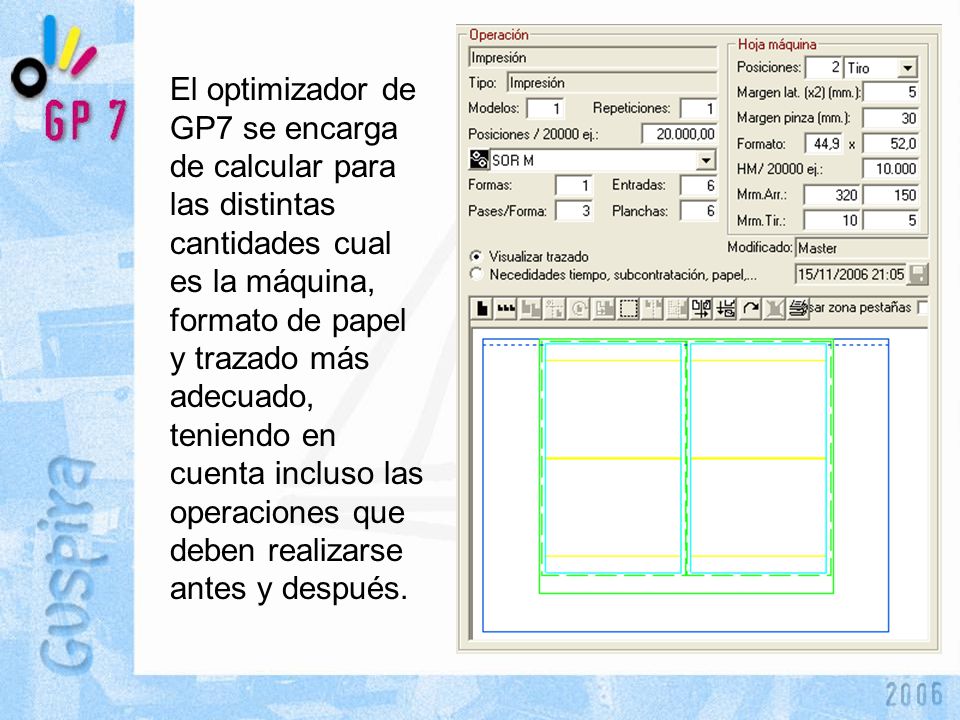Click the horizontal flip pages arrow icon
Image resolution: width=960 pixels, height=720 pixels.
point(702,308)
